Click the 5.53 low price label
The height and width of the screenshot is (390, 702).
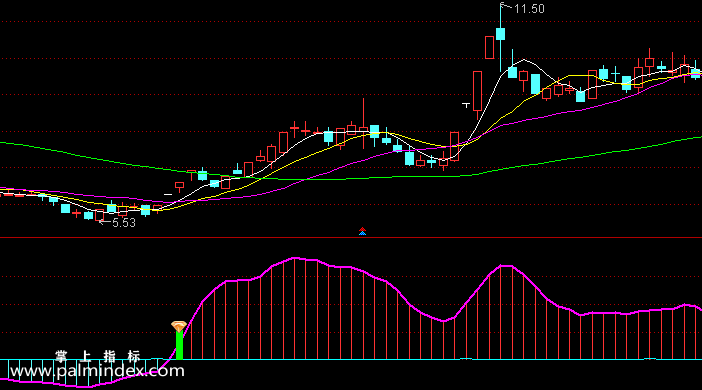(x=124, y=223)
